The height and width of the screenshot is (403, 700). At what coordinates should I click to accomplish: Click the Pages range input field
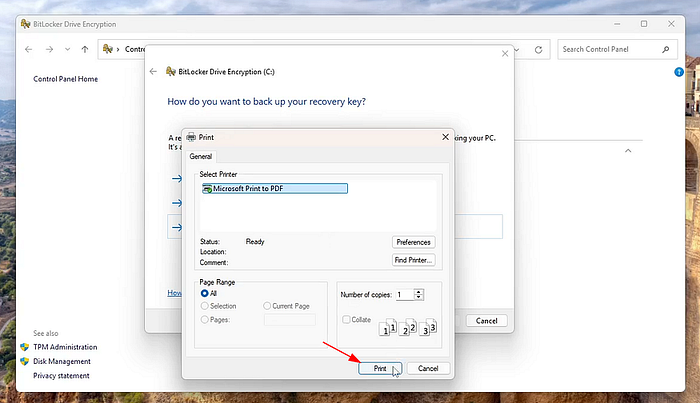(290, 320)
